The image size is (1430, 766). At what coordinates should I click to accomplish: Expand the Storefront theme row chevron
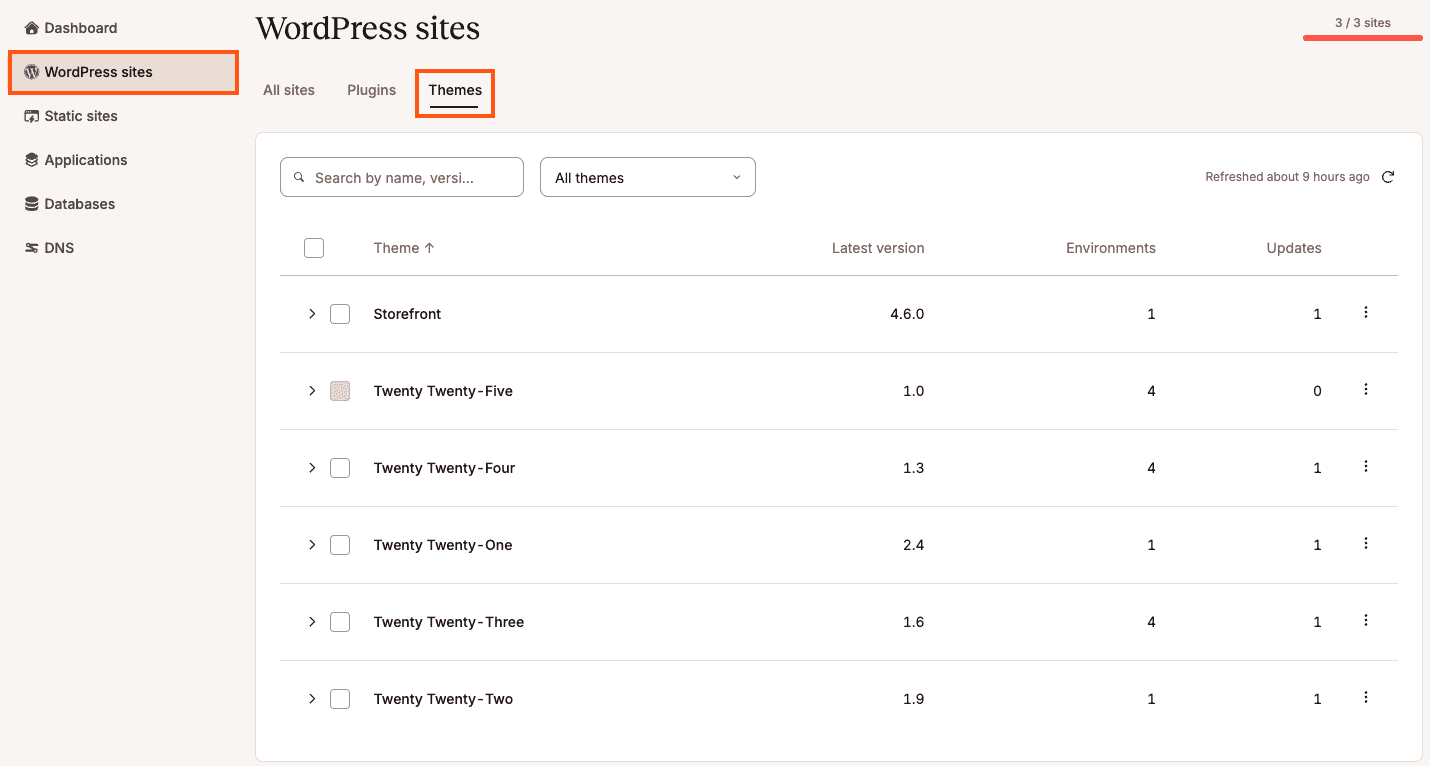coord(312,314)
